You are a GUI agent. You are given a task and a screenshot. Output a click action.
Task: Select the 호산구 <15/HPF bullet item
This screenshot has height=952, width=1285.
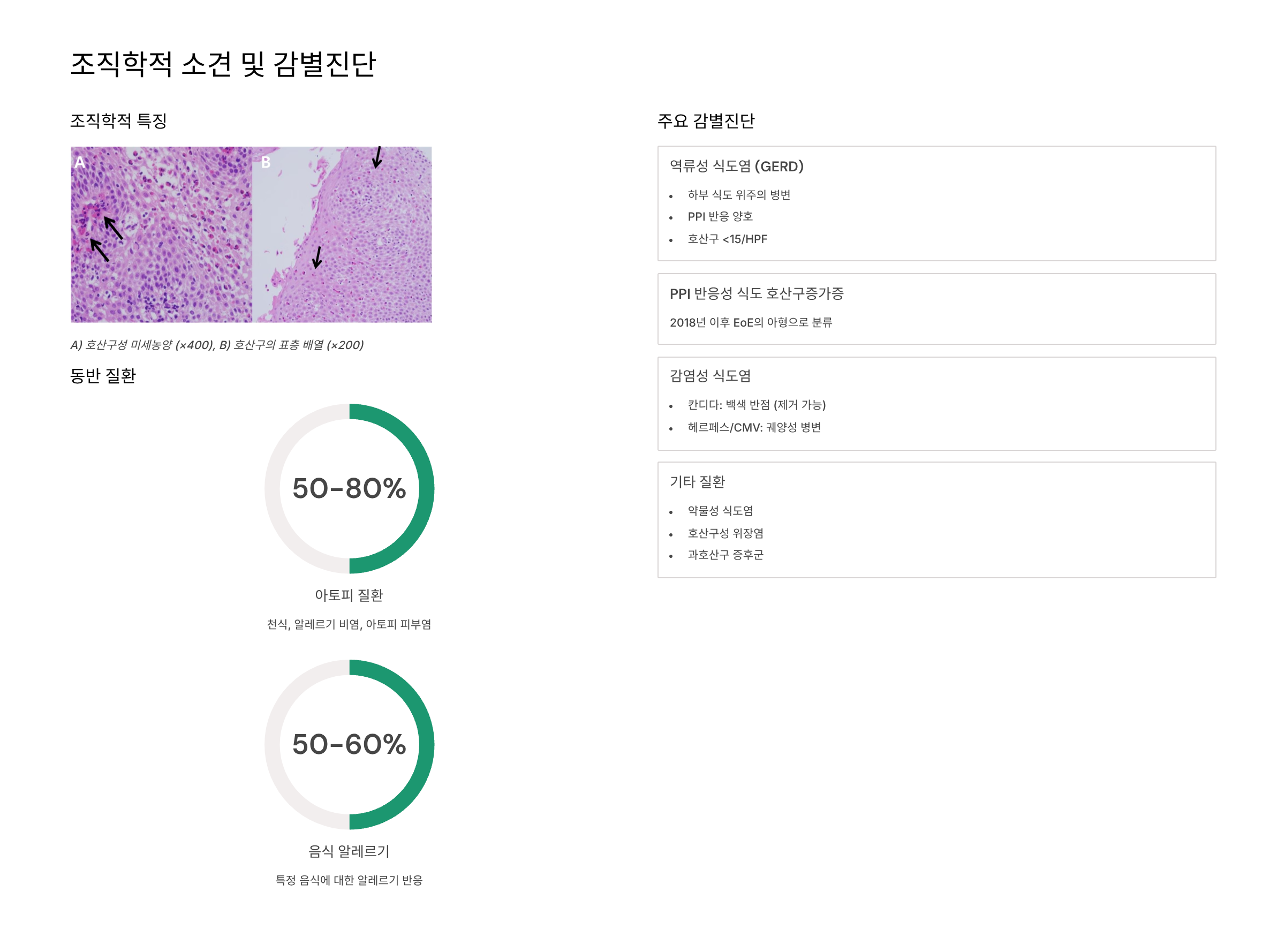[727, 239]
